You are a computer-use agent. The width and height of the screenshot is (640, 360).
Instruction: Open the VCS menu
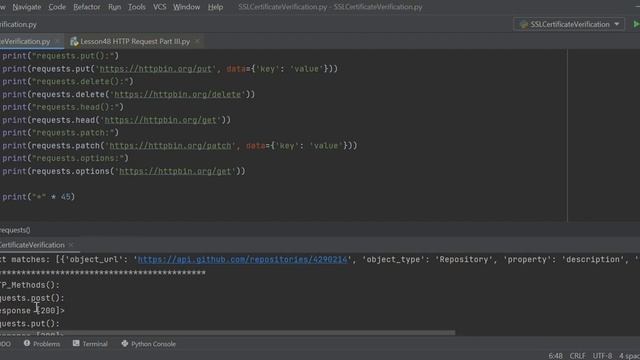[x=160, y=7]
